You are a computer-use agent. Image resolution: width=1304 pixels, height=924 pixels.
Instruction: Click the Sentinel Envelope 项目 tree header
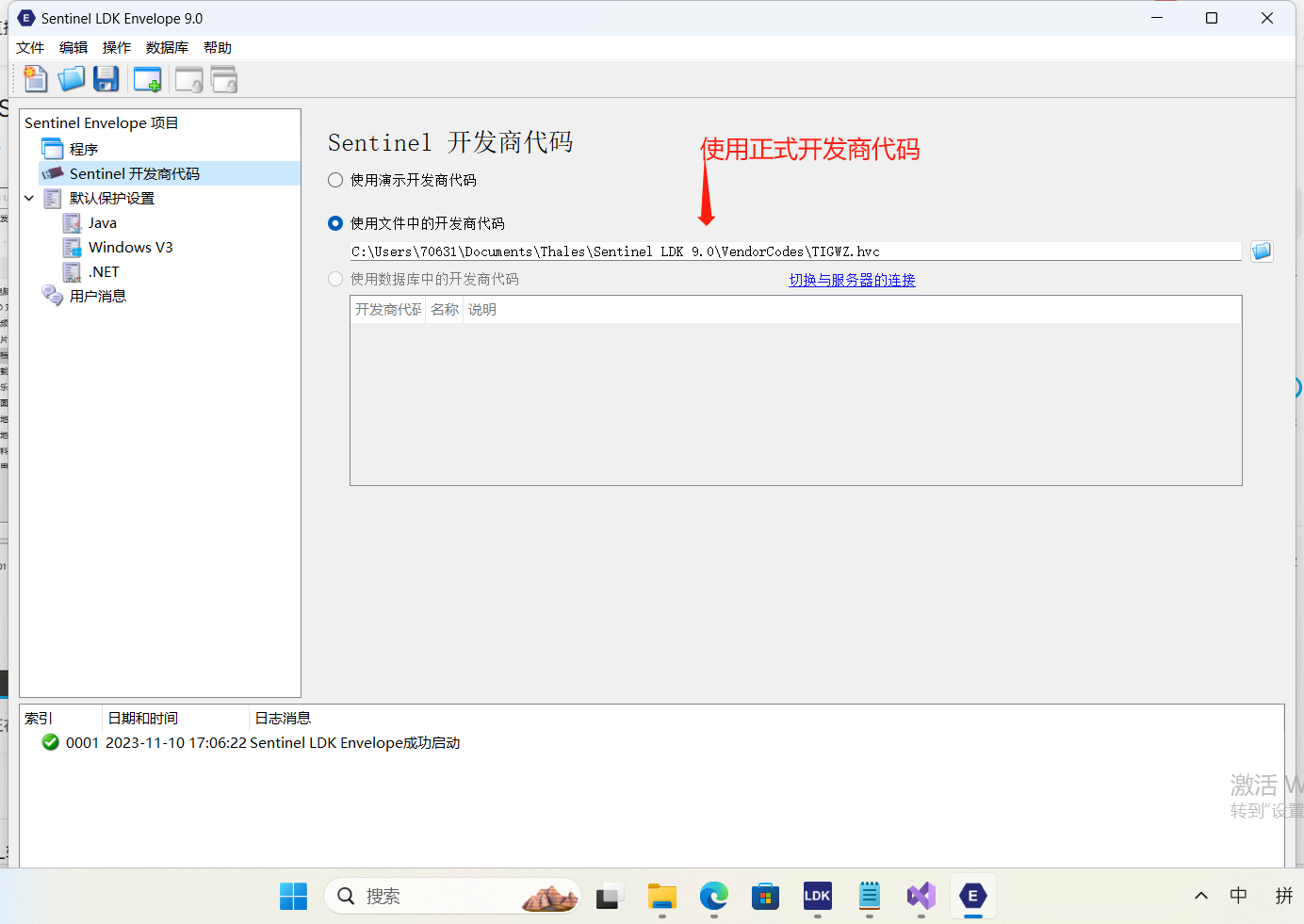[102, 122]
